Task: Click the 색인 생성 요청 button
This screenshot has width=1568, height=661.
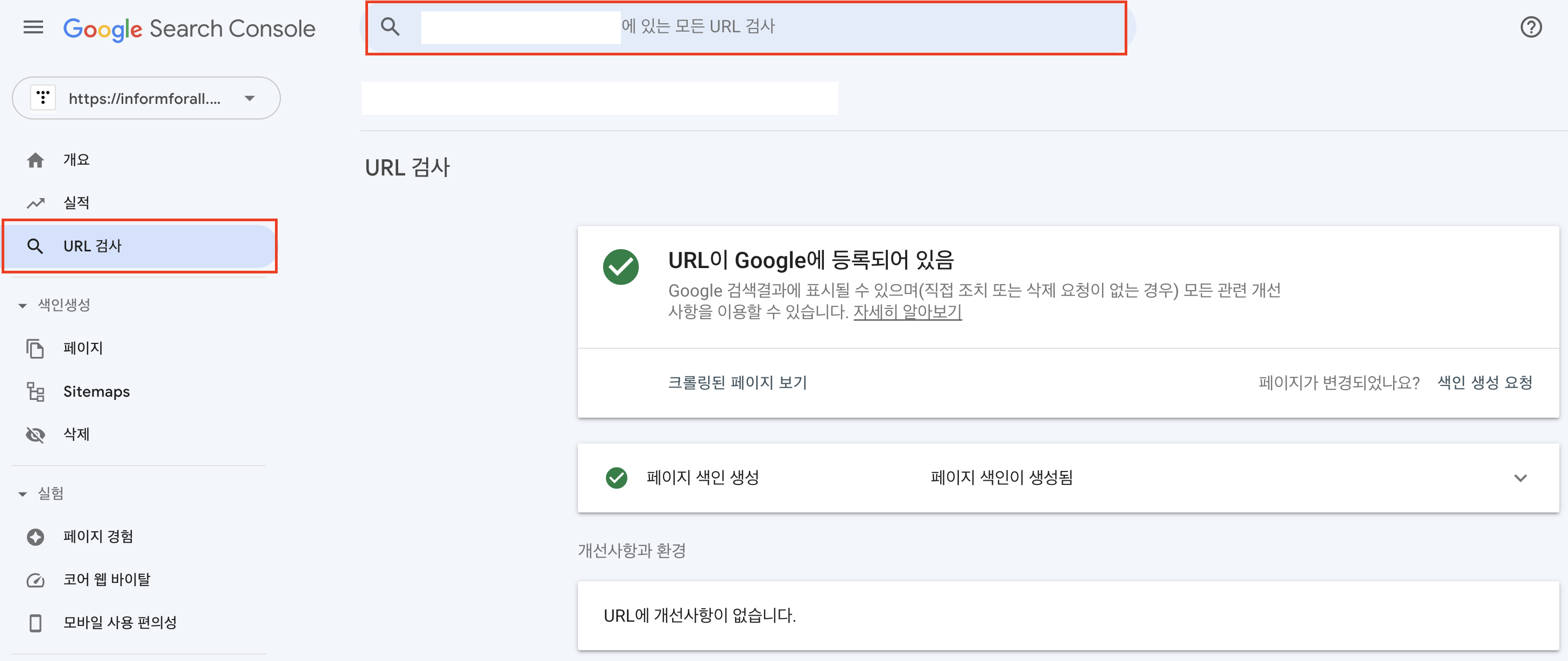Action: point(1485,383)
